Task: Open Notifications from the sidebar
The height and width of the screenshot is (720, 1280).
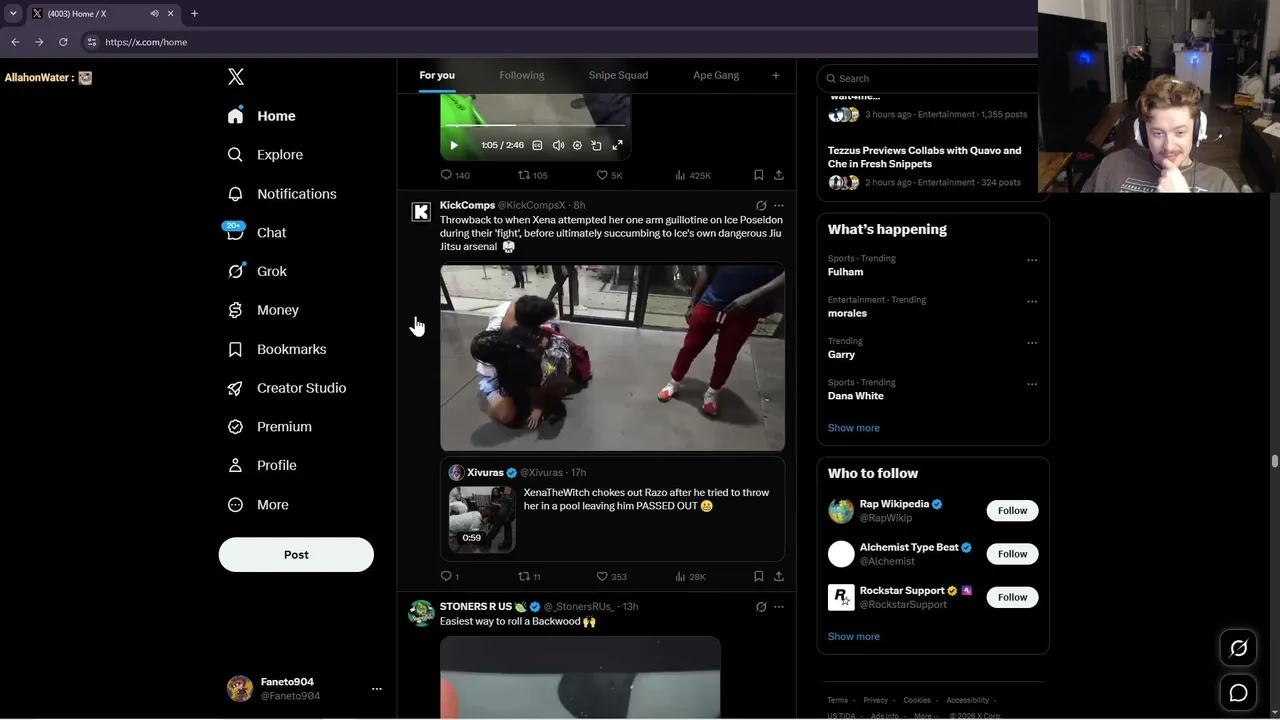Action: (x=281, y=194)
